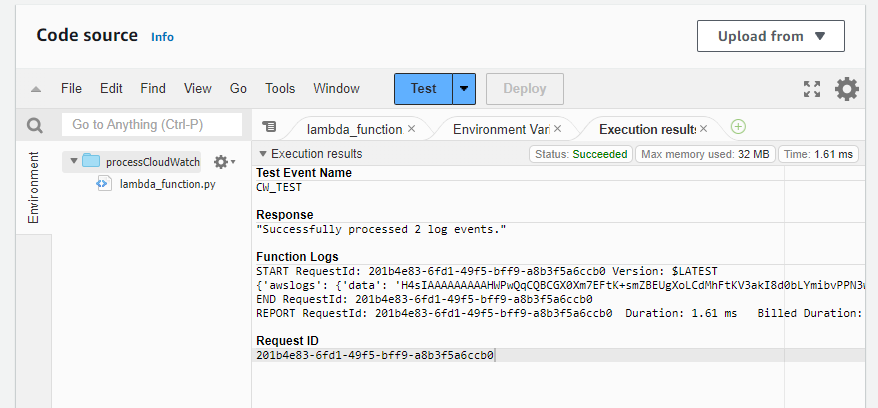
Task: Close the Execution results tab
Action: [x=703, y=129]
